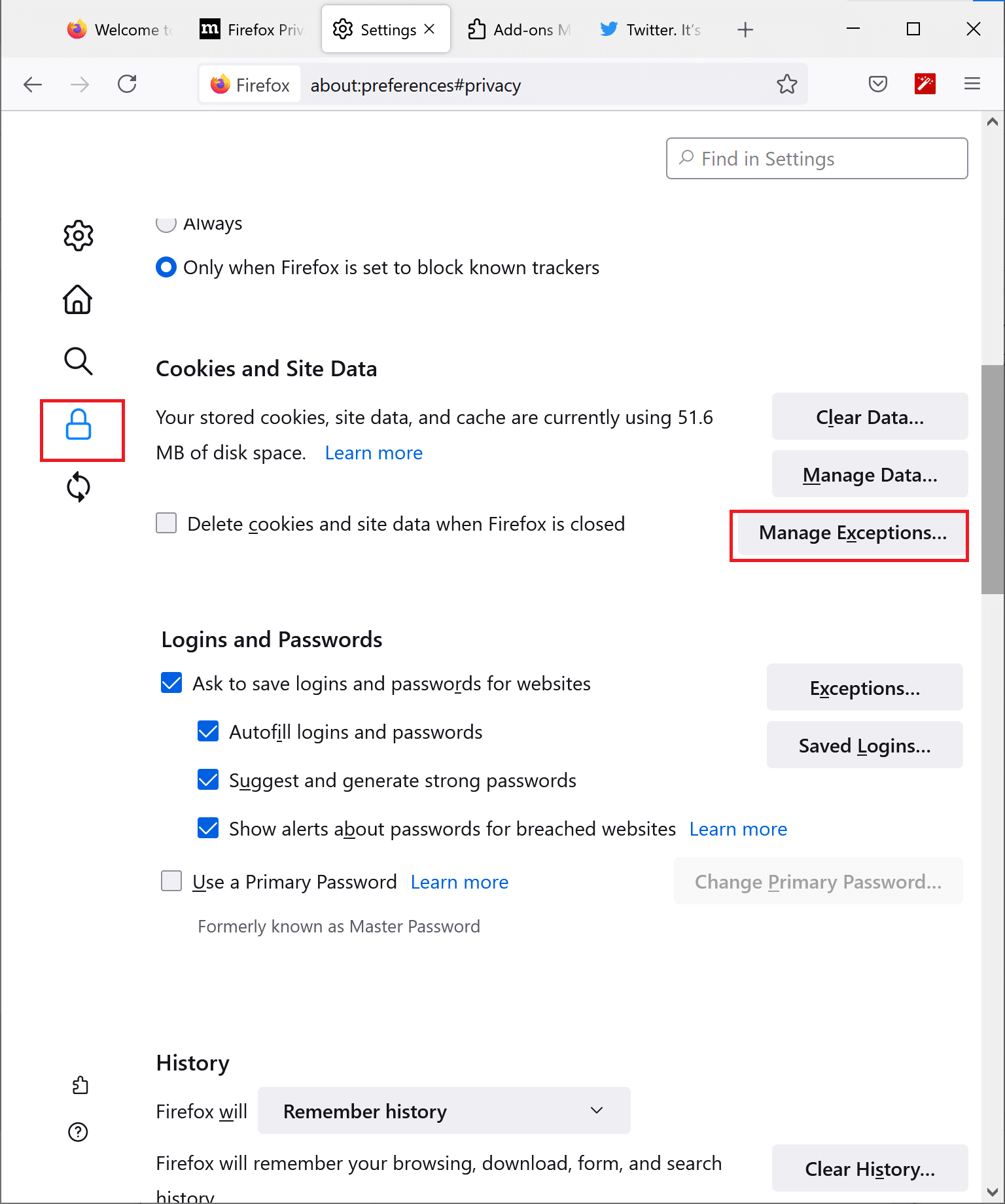Enable deleting cookies when Firefox is closed

point(166,523)
